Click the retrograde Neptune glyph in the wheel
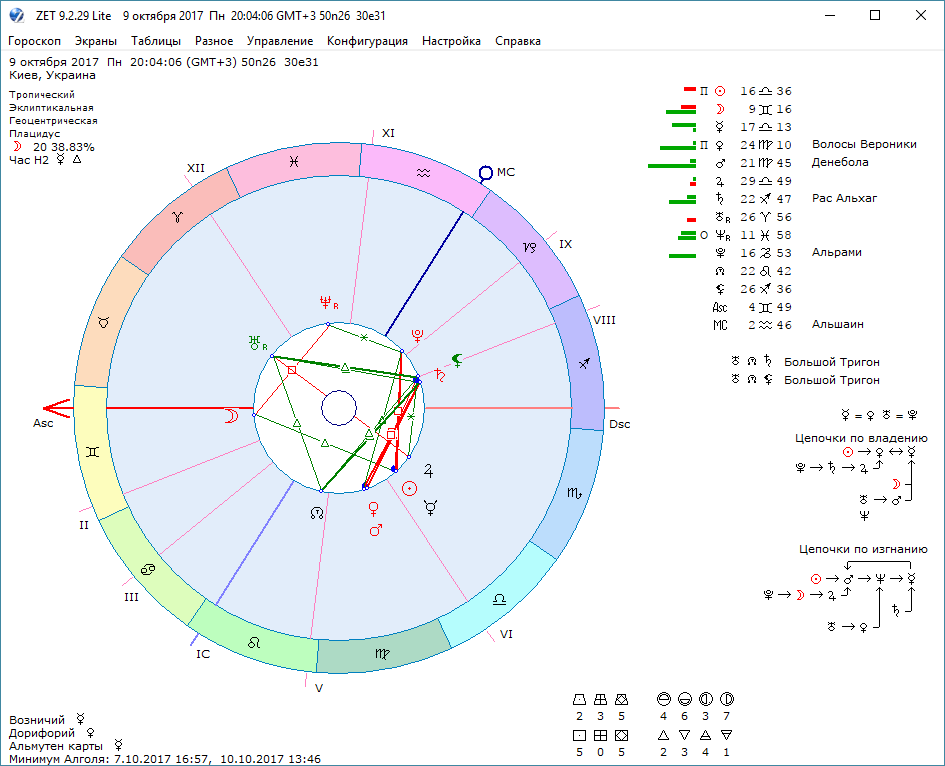This screenshot has width=945, height=766. (325, 301)
